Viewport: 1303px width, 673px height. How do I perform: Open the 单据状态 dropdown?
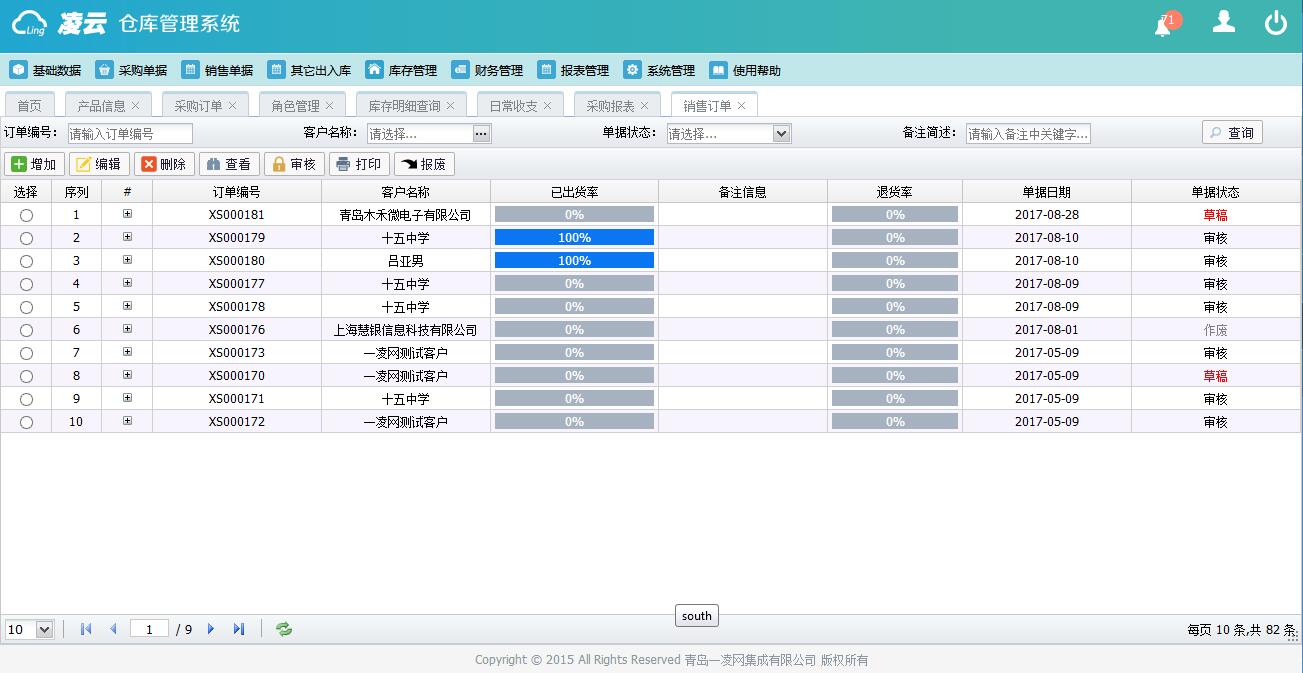(x=781, y=134)
